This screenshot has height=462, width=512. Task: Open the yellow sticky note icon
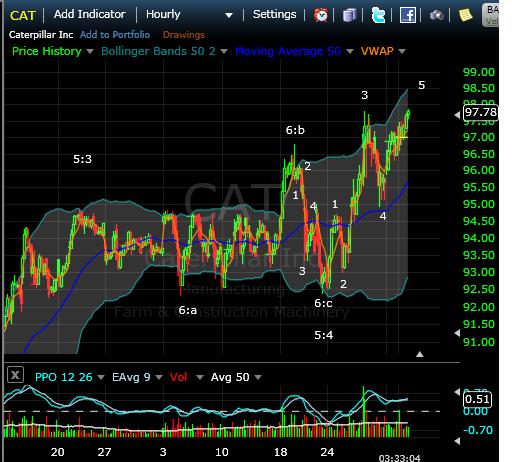(x=466, y=15)
